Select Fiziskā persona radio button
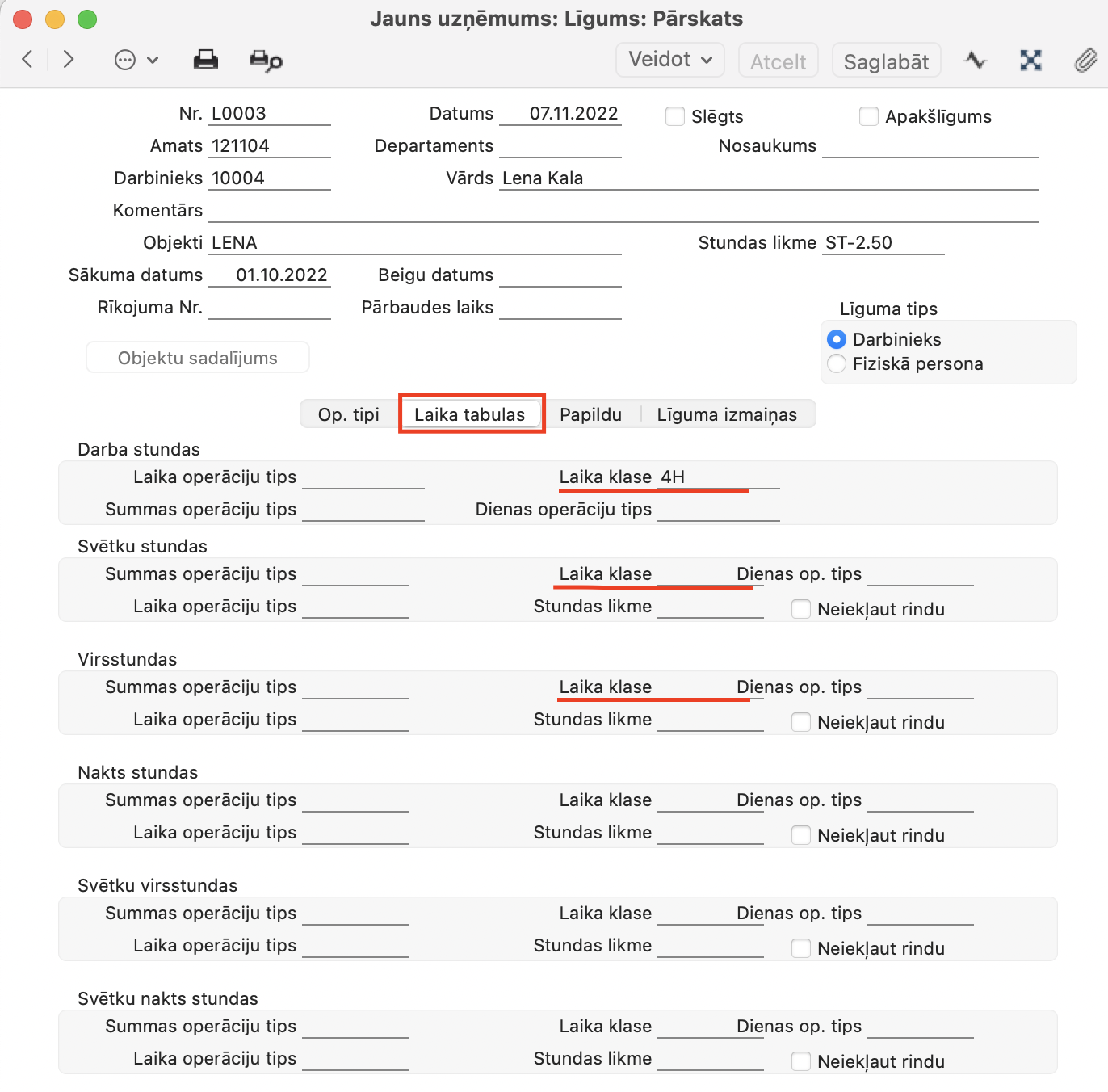1108x1092 pixels. click(x=837, y=363)
